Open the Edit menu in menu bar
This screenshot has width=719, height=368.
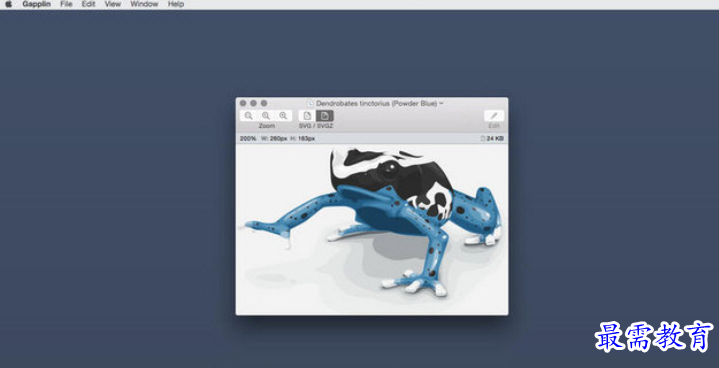(88, 4)
